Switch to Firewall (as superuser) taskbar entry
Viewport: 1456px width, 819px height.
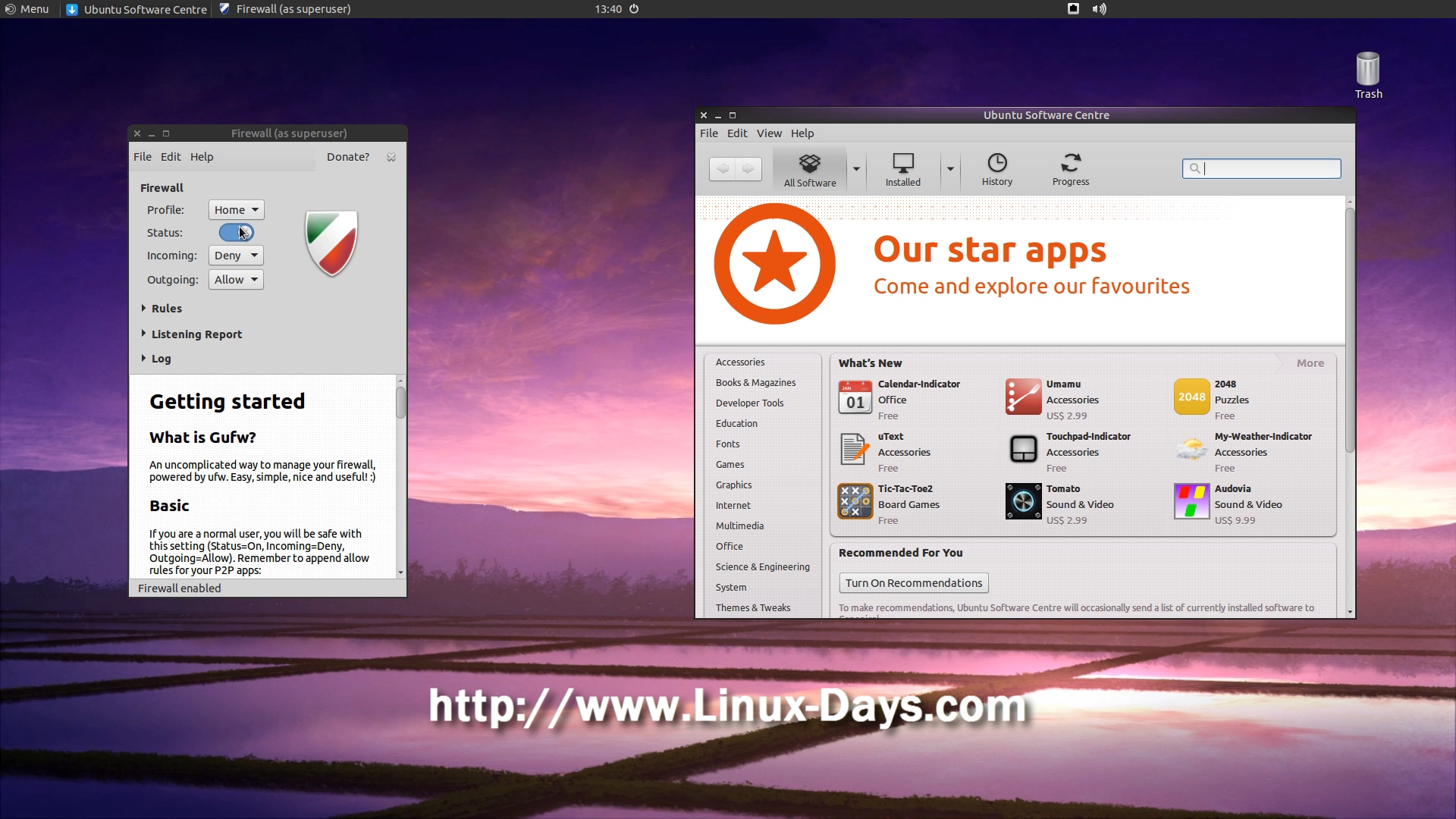[285, 9]
